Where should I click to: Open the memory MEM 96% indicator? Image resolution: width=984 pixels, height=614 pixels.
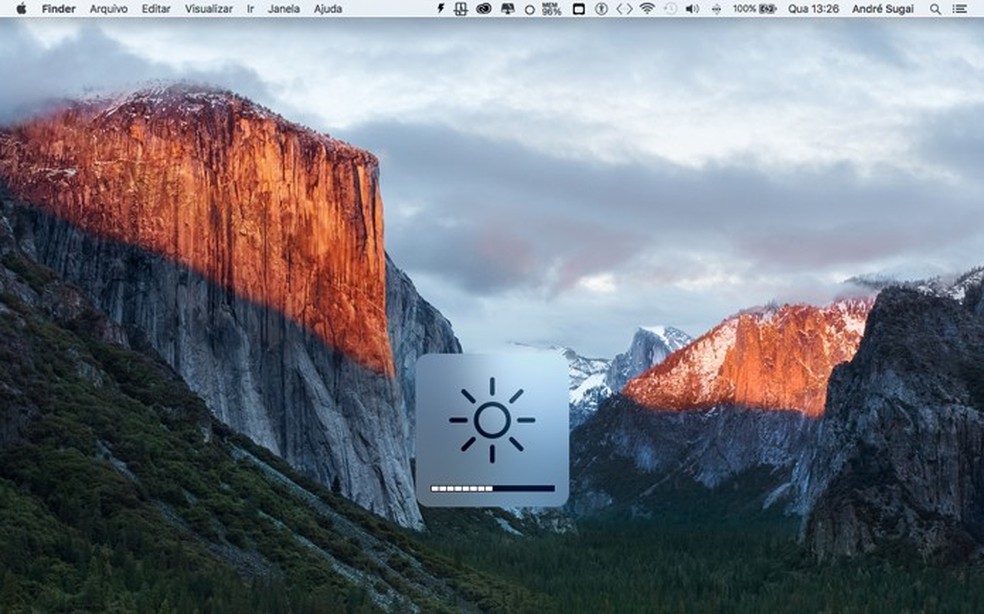click(x=551, y=9)
